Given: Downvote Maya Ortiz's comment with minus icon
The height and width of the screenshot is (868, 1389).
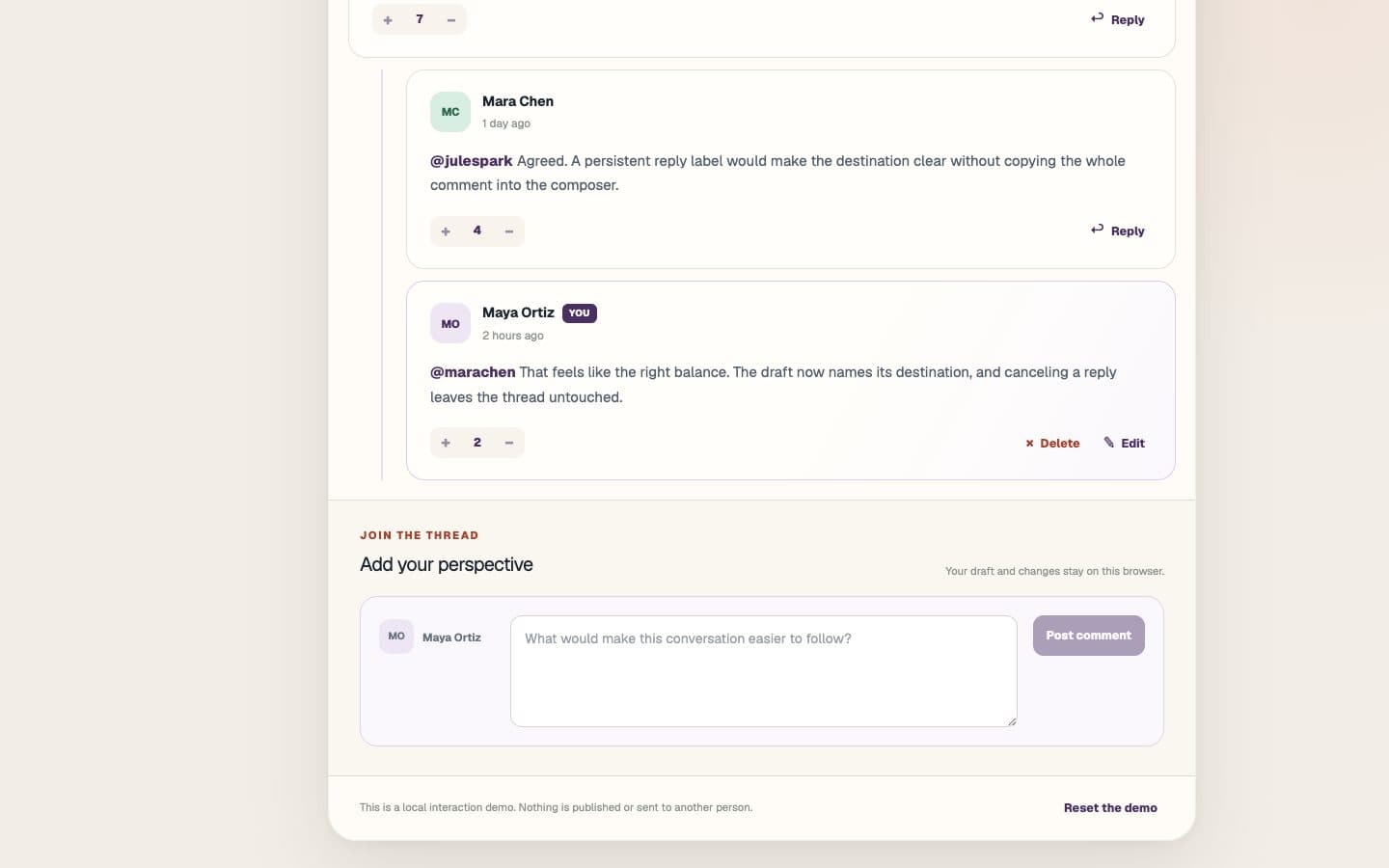Looking at the screenshot, I should (509, 443).
